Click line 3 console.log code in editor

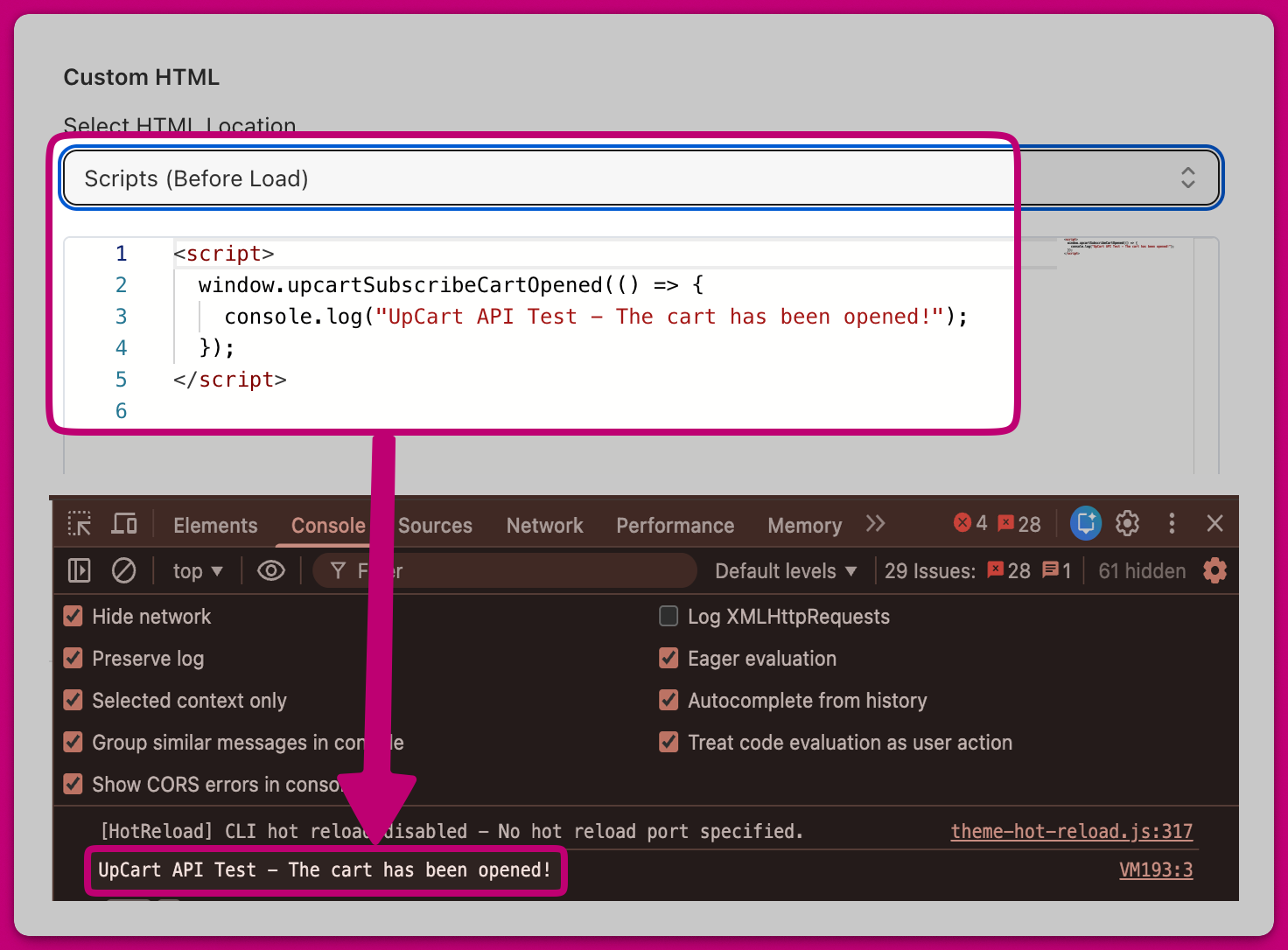click(x=596, y=317)
